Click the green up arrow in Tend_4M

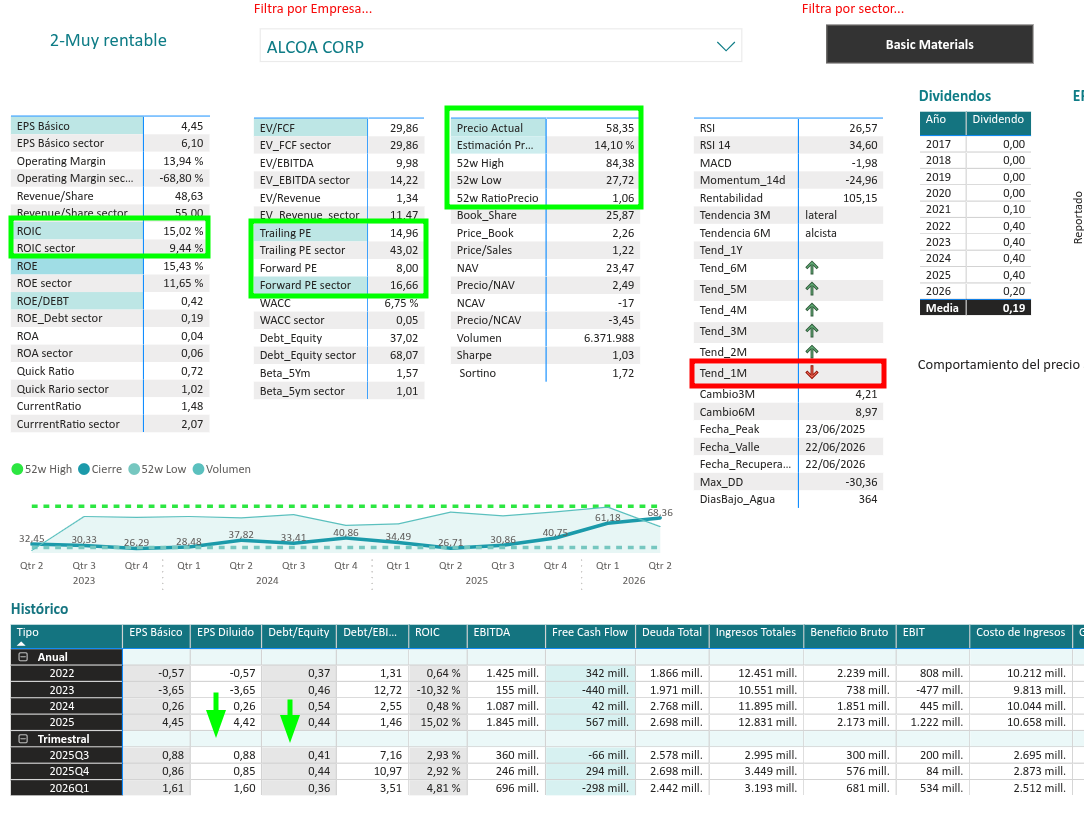click(812, 310)
